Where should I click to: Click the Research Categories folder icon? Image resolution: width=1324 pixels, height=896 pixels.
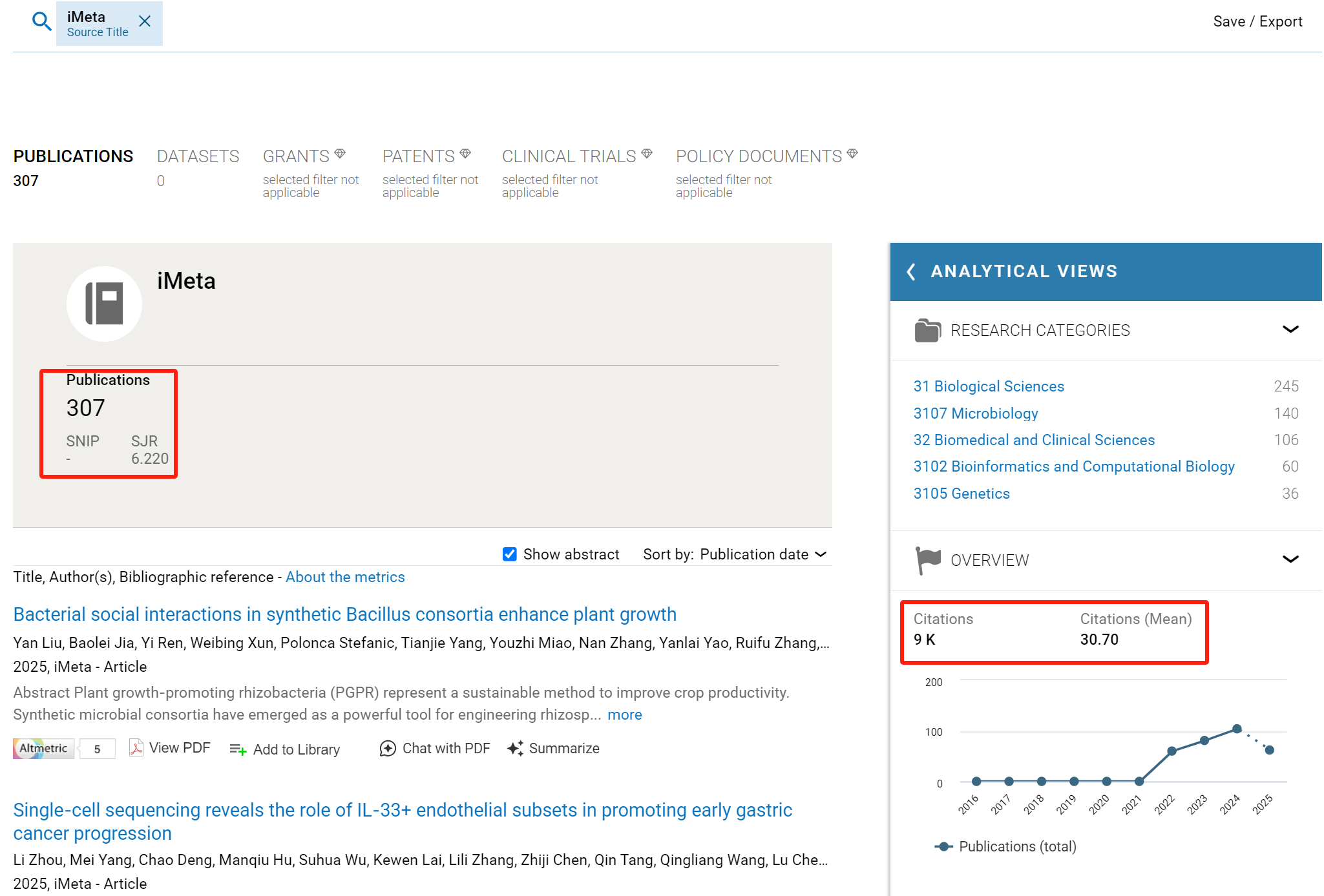(927, 330)
